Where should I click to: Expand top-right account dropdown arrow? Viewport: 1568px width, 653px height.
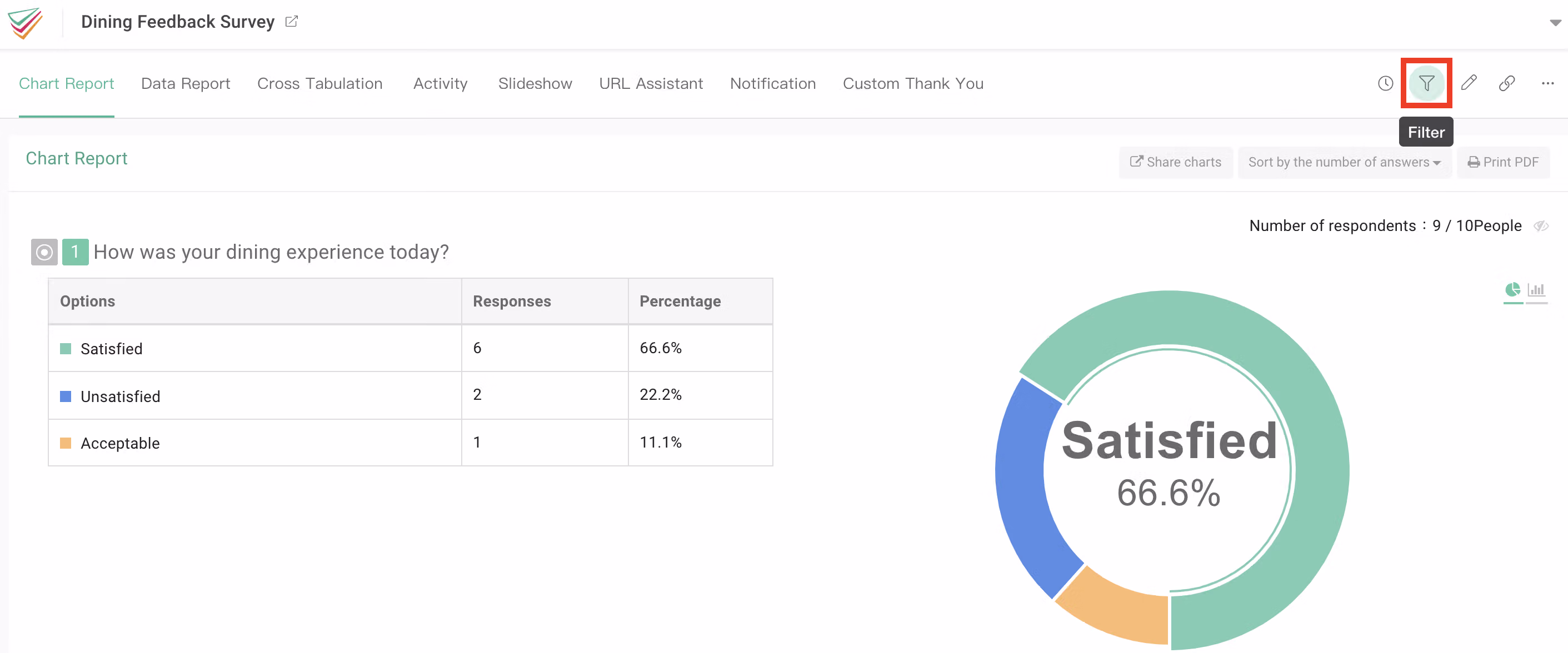[x=1555, y=23]
